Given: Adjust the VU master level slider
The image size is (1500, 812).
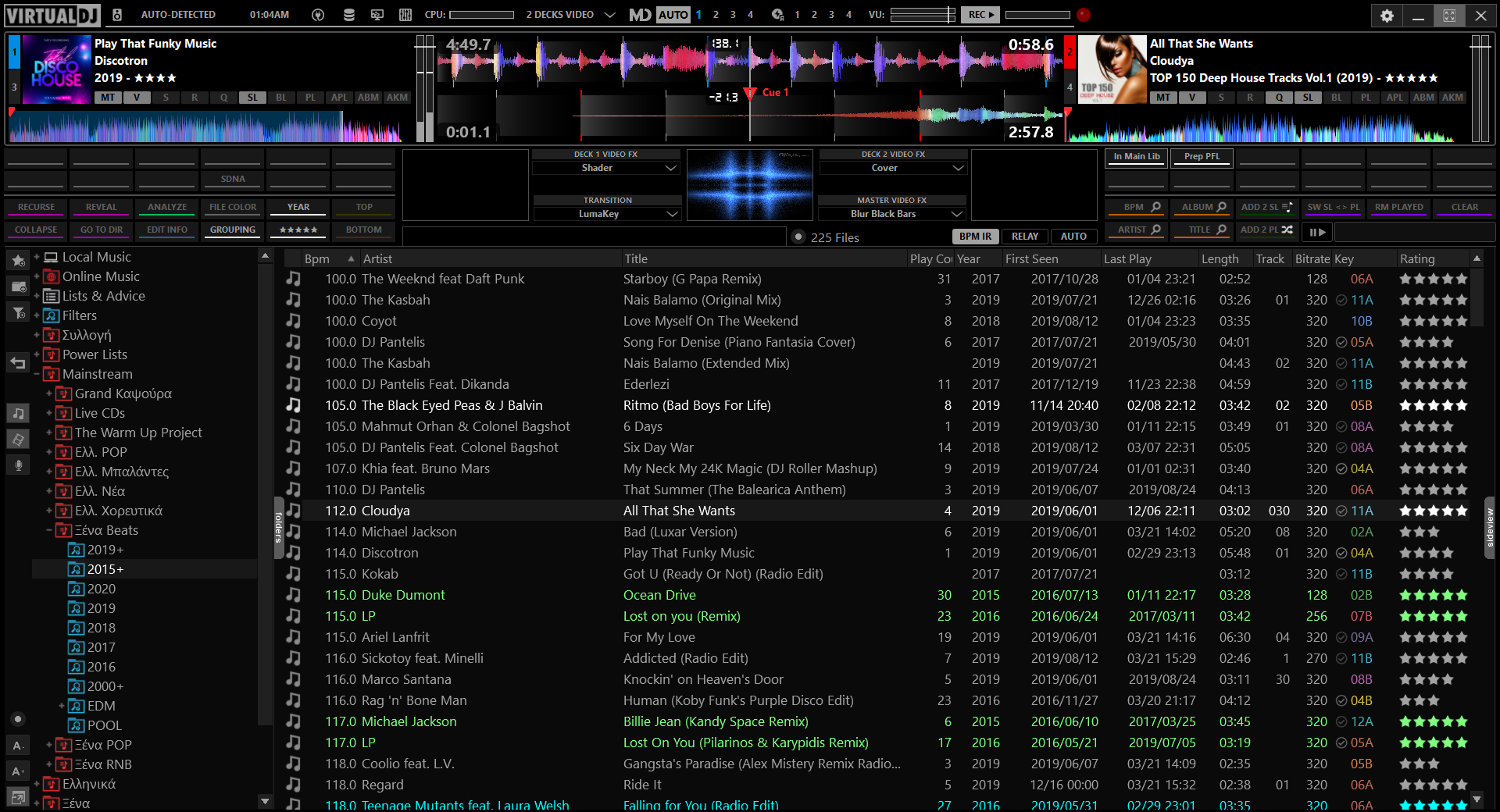Looking at the screenshot, I should pos(923,14).
